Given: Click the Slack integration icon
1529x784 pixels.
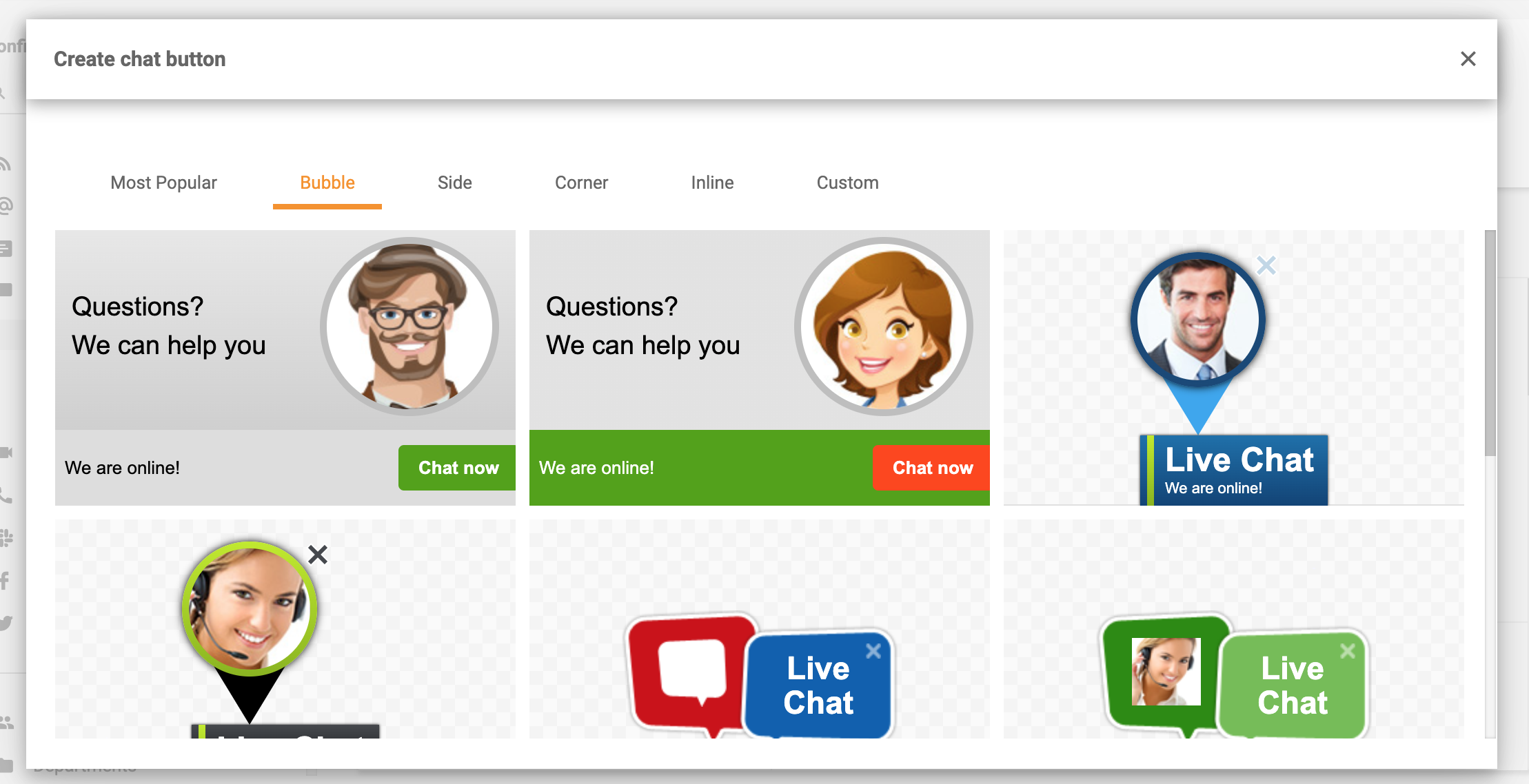Looking at the screenshot, I should tap(7, 537).
